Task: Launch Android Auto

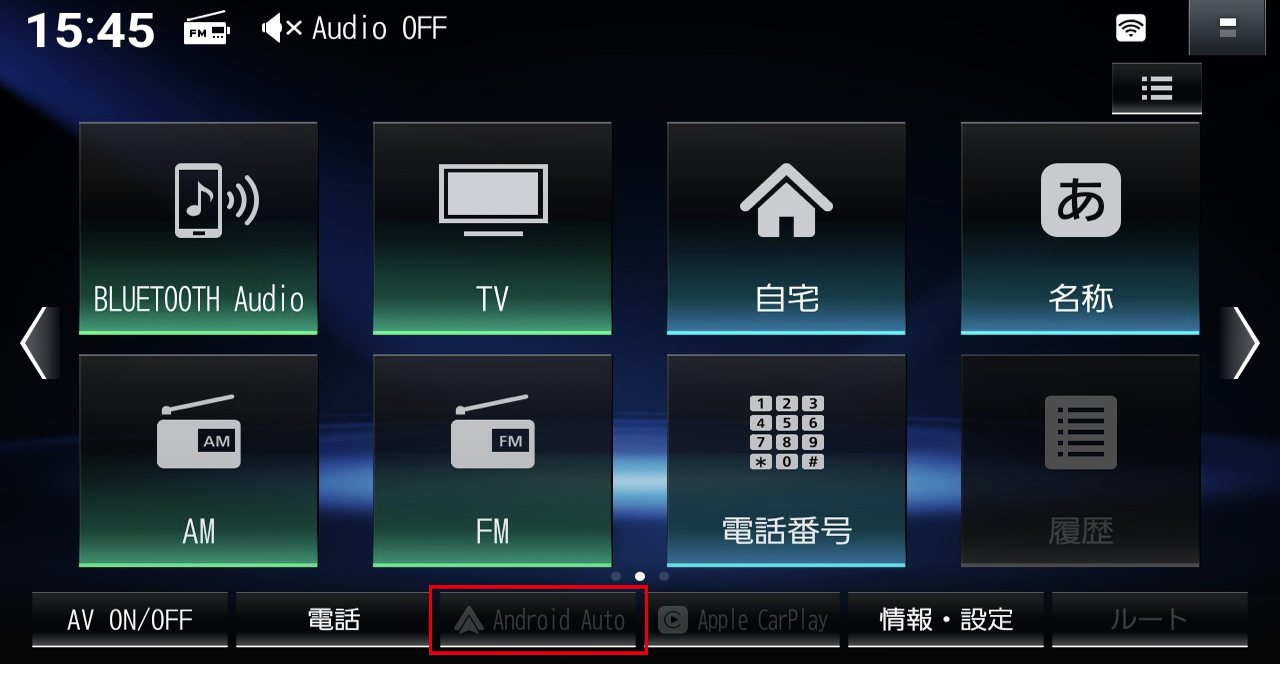Action: 539,620
